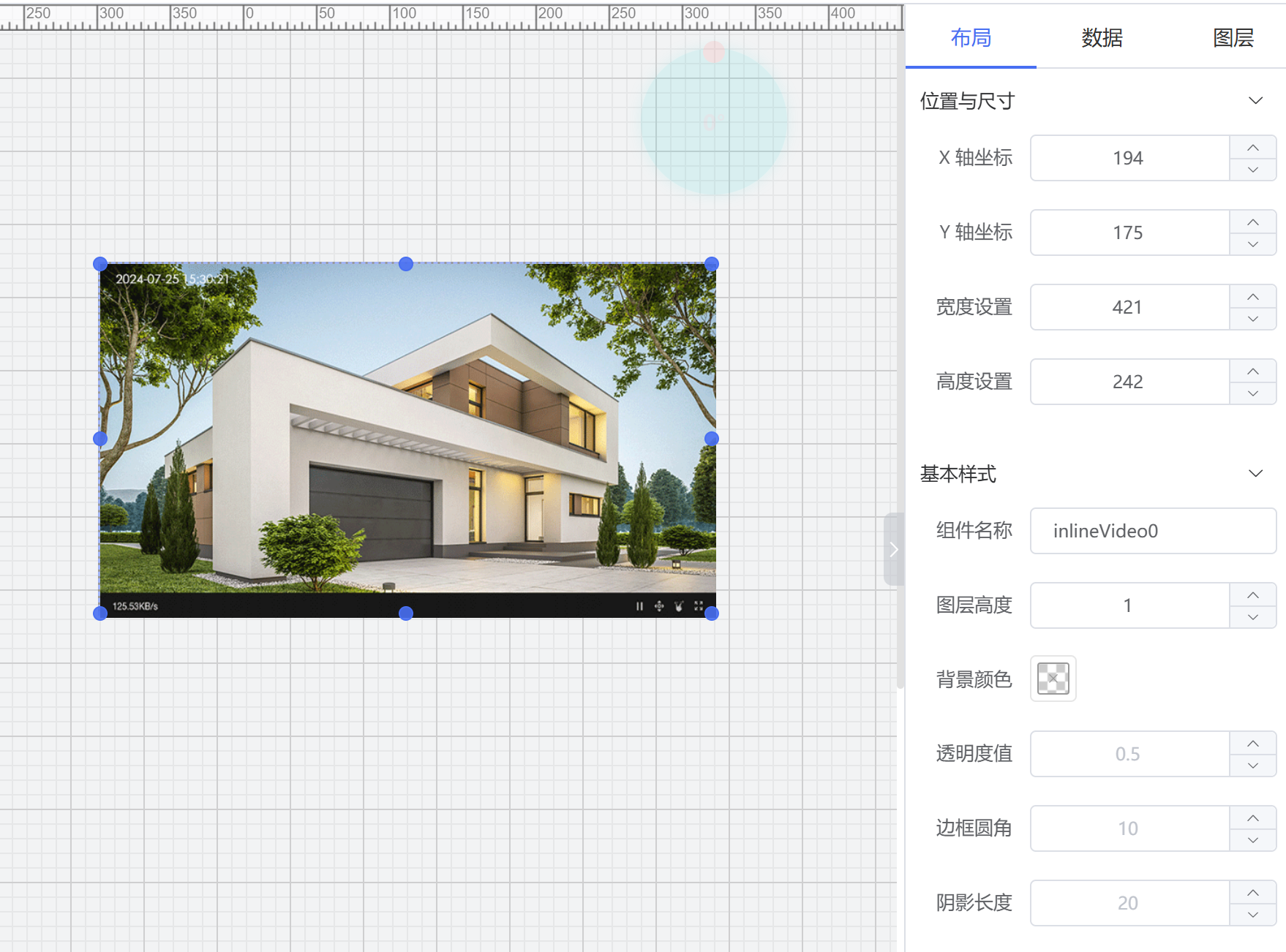The width and height of the screenshot is (1286, 952).
Task: Select the 布局 tab
Action: pos(971,37)
